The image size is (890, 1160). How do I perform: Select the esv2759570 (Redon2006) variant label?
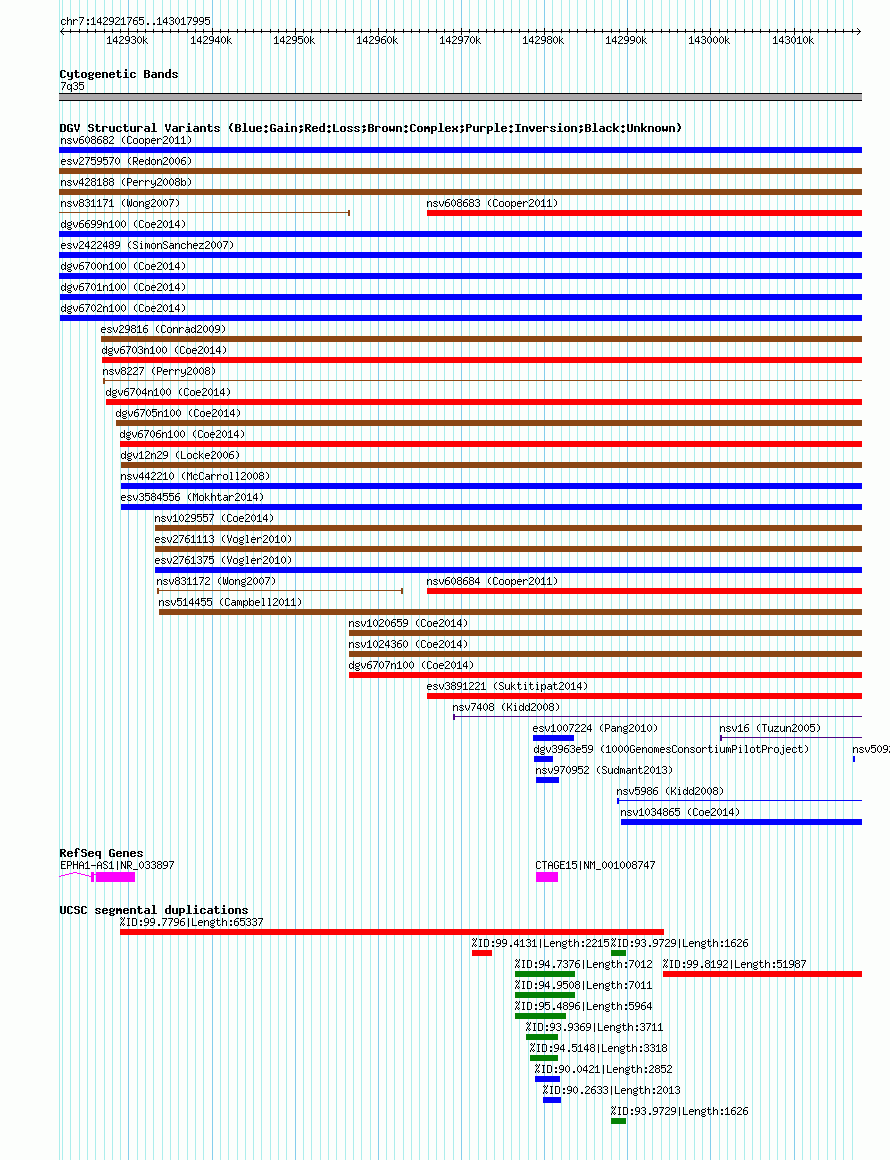click(126, 161)
